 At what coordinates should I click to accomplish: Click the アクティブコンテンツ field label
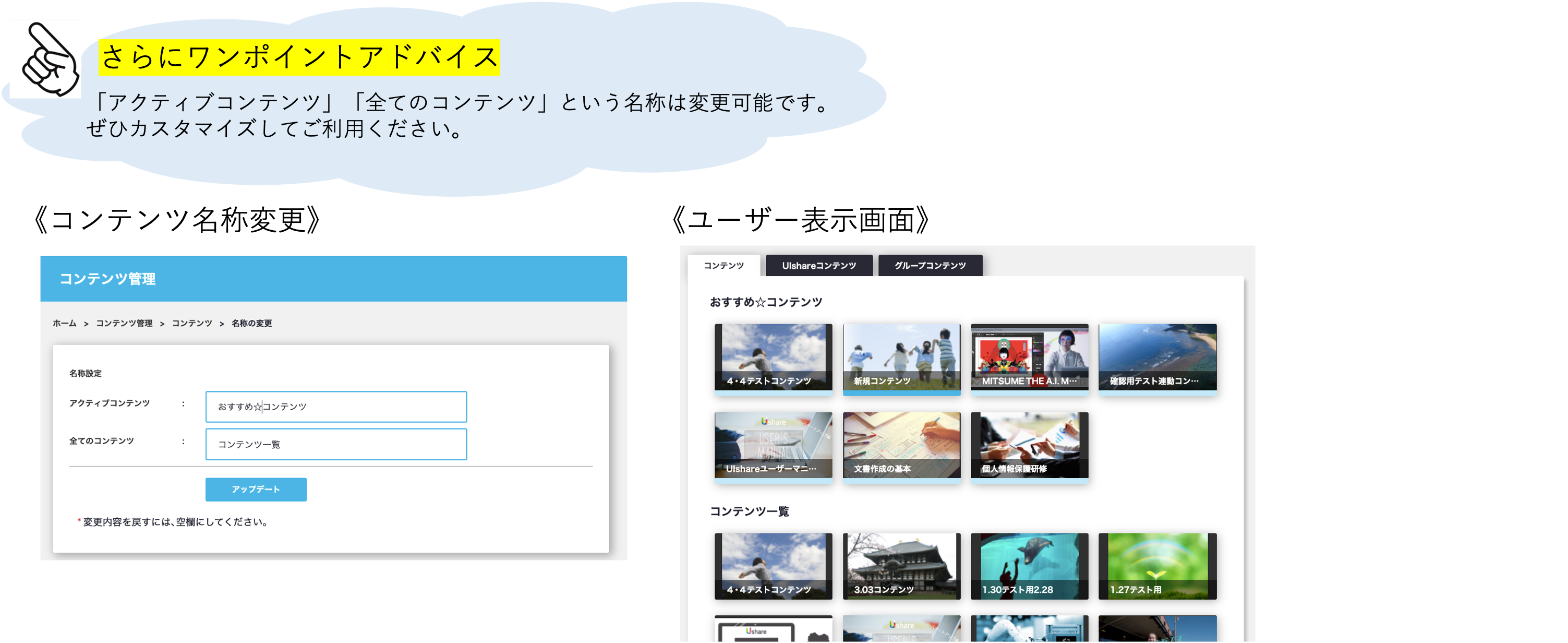click(110, 403)
